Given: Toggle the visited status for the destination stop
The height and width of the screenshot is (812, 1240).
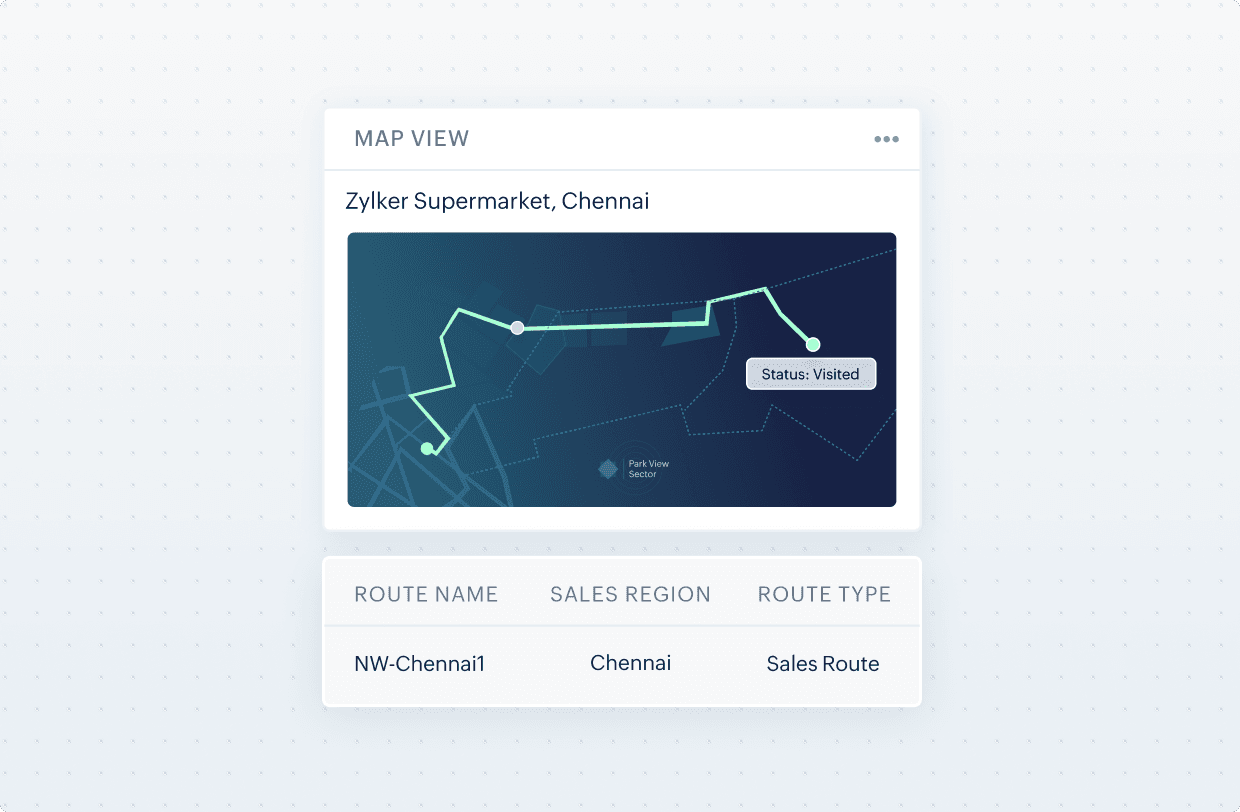Looking at the screenshot, I should tap(811, 373).
